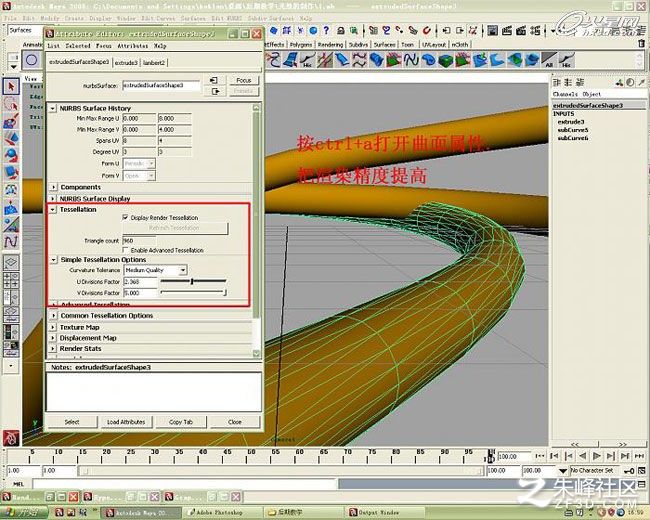
Task: Select the Universal Manipulator tool
Action: tap(11, 190)
